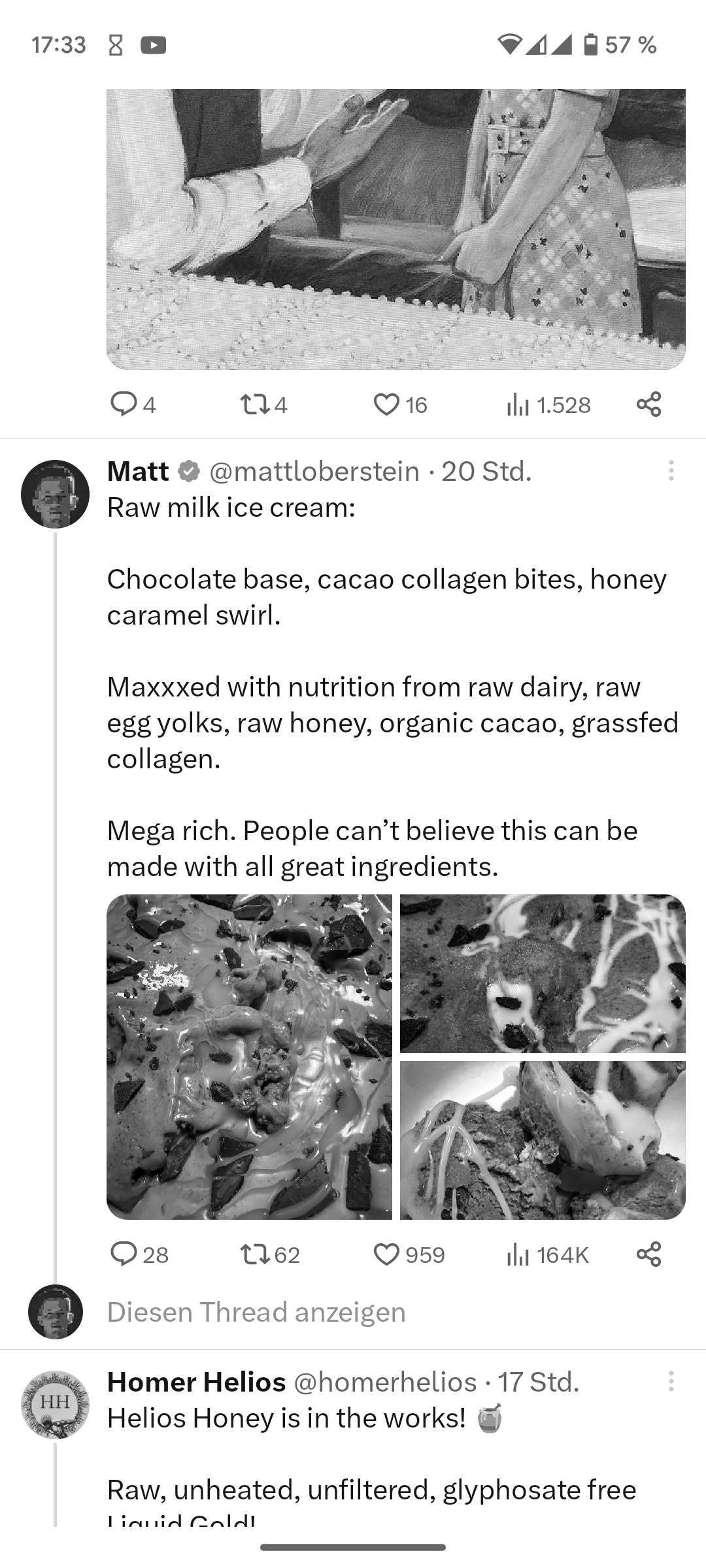
Task: Share Matt's ice cream tweet
Action: pos(648,1254)
